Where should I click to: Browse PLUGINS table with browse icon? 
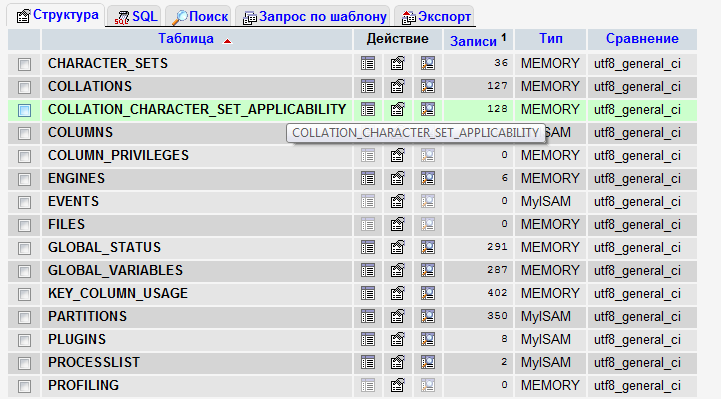click(x=368, y=339)
